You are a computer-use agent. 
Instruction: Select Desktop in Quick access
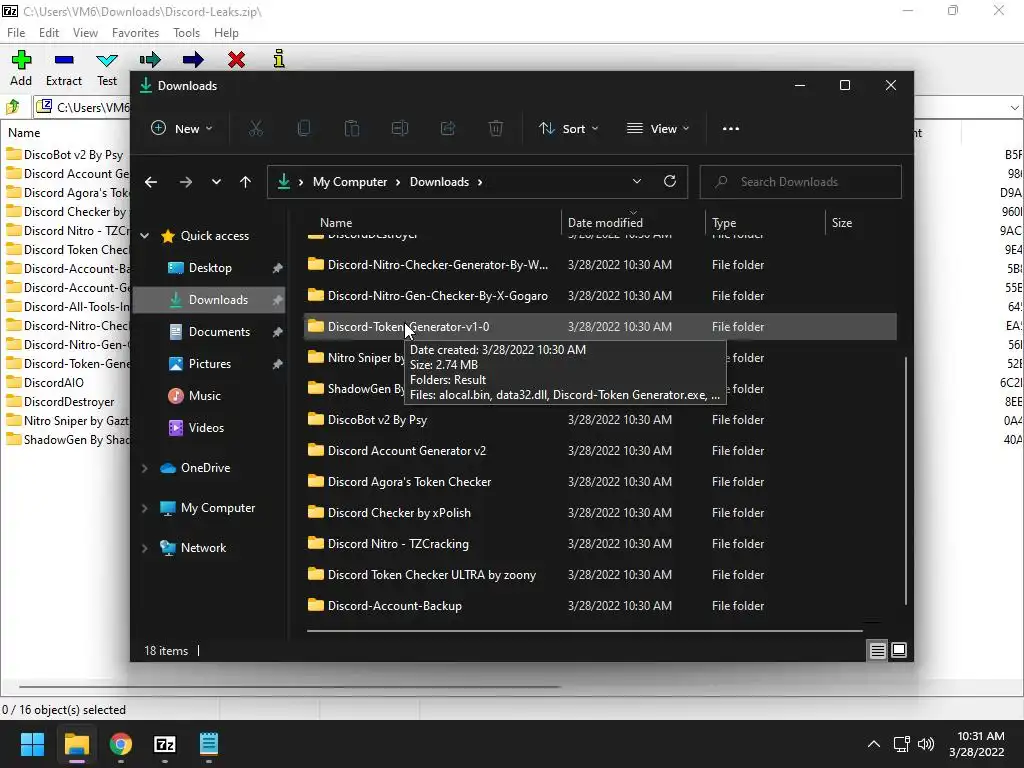209,268
